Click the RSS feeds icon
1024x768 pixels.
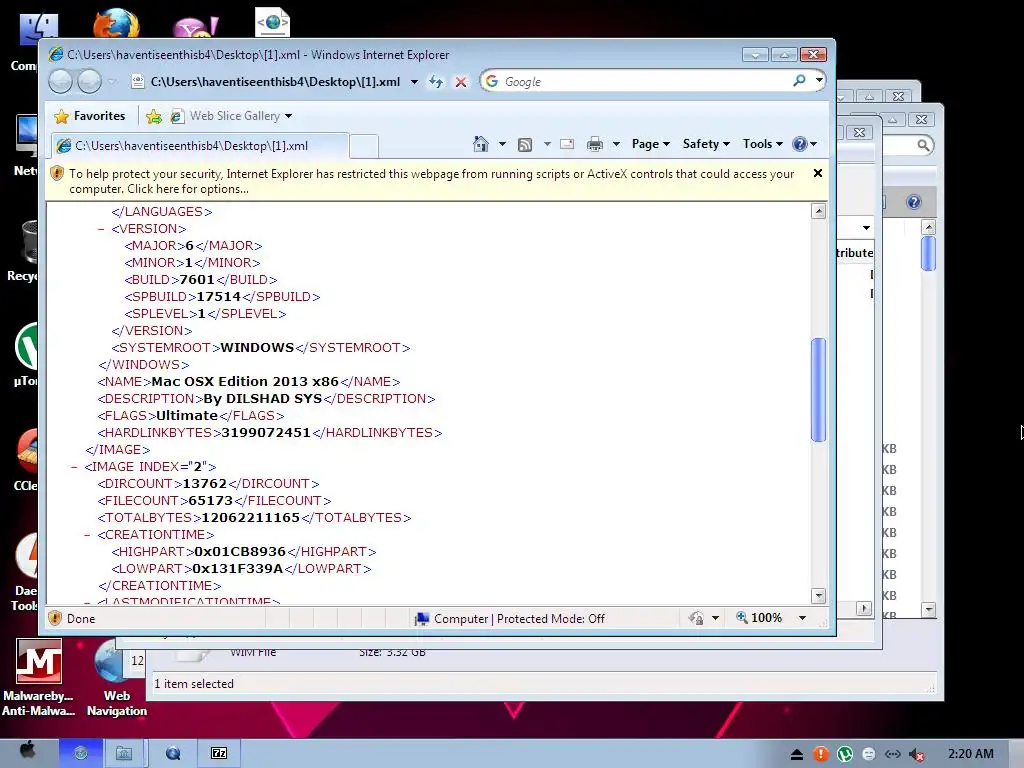pyautogui.click(x=524, y=144)
